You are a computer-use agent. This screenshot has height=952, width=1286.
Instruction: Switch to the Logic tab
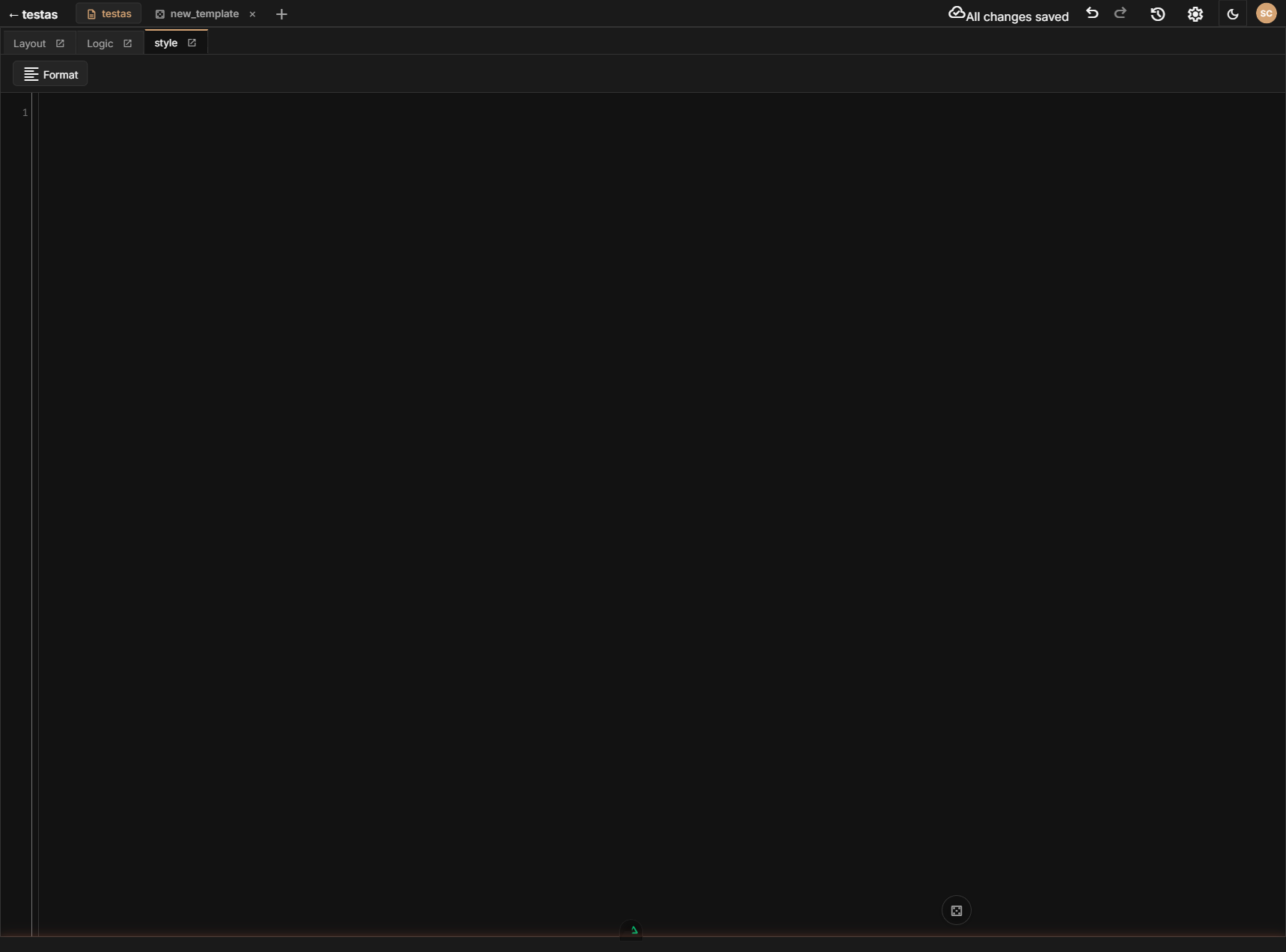click(x=100, y=43)
